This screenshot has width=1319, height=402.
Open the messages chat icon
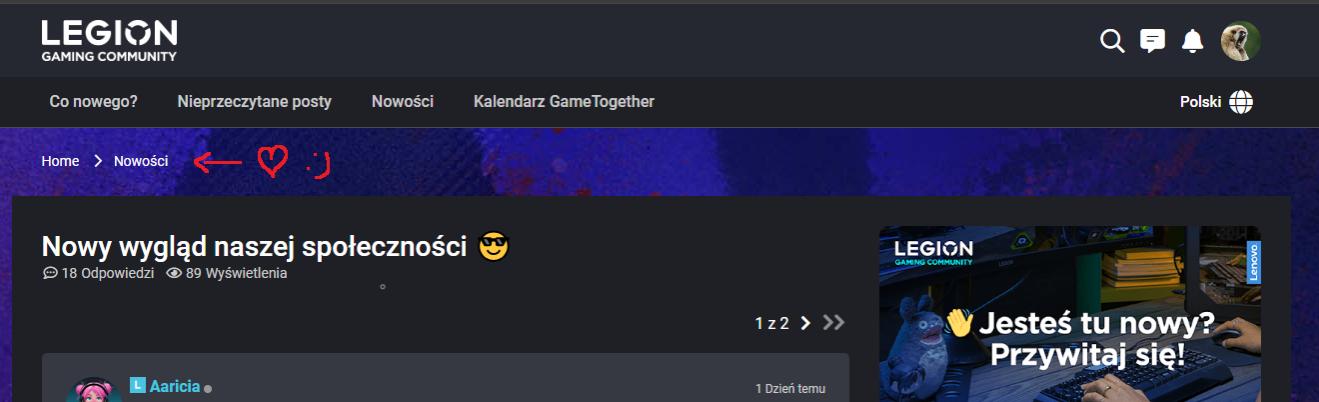1153,41
